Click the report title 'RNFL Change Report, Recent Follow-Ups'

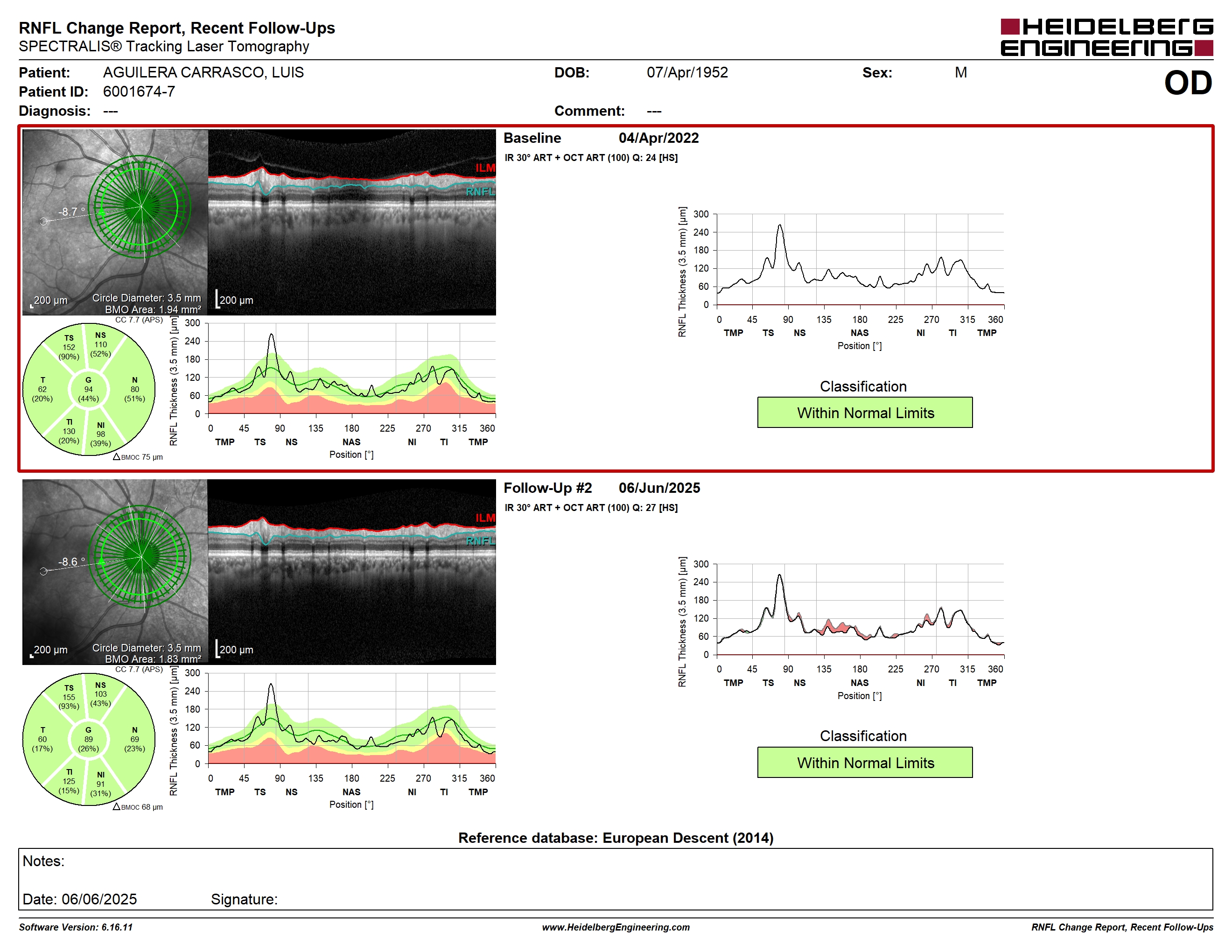tap(176, 28)
